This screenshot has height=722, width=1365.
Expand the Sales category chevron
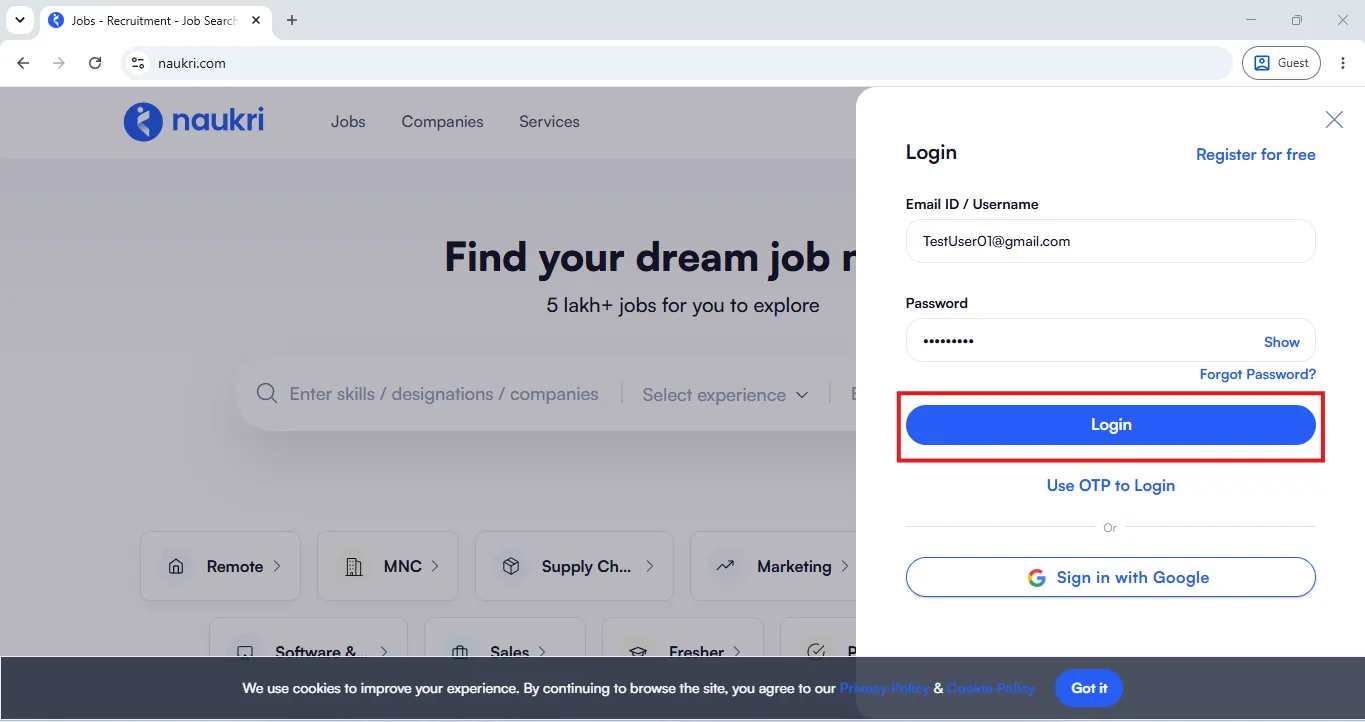click(x=543, y=652)
